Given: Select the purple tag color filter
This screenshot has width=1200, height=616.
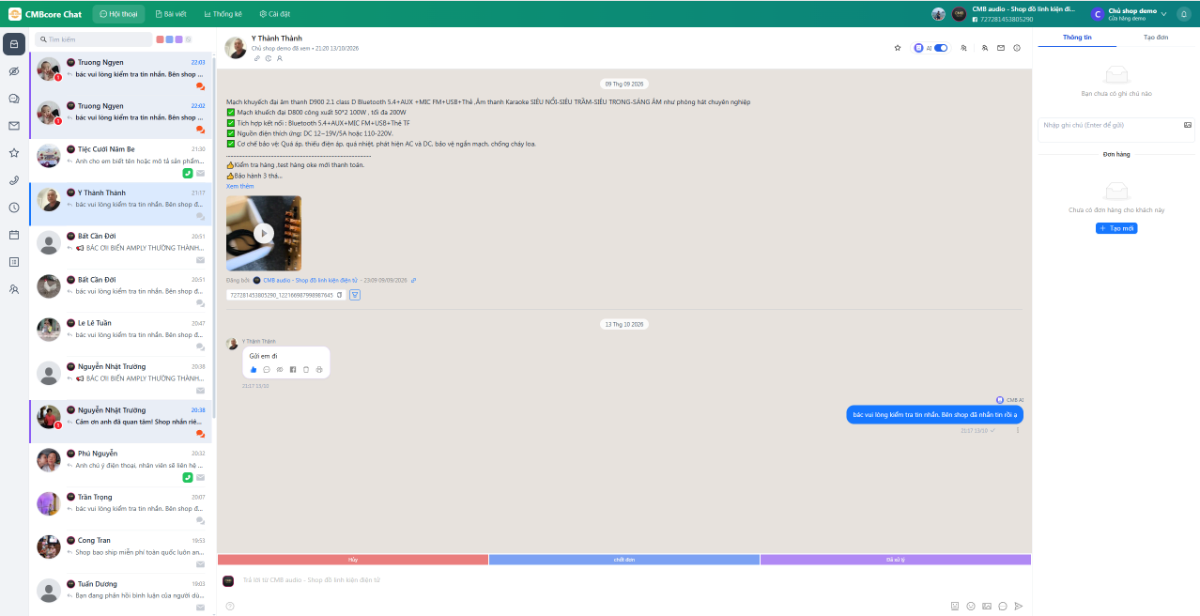Looking at the screenshot, I should point(178,39).
